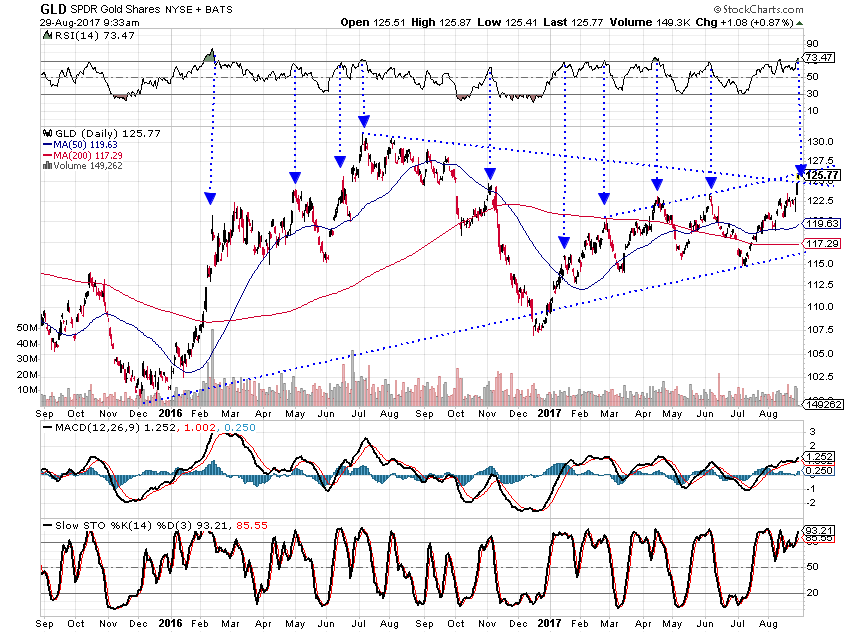Click the rightmost blue arrowhead near the 125.77 price

point(801,170)
